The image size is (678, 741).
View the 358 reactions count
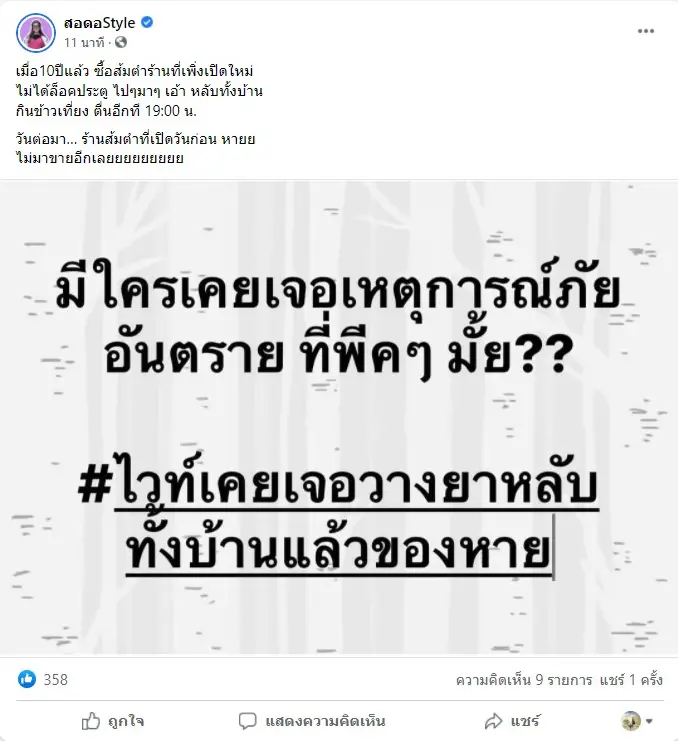click(x=56, y=680)
